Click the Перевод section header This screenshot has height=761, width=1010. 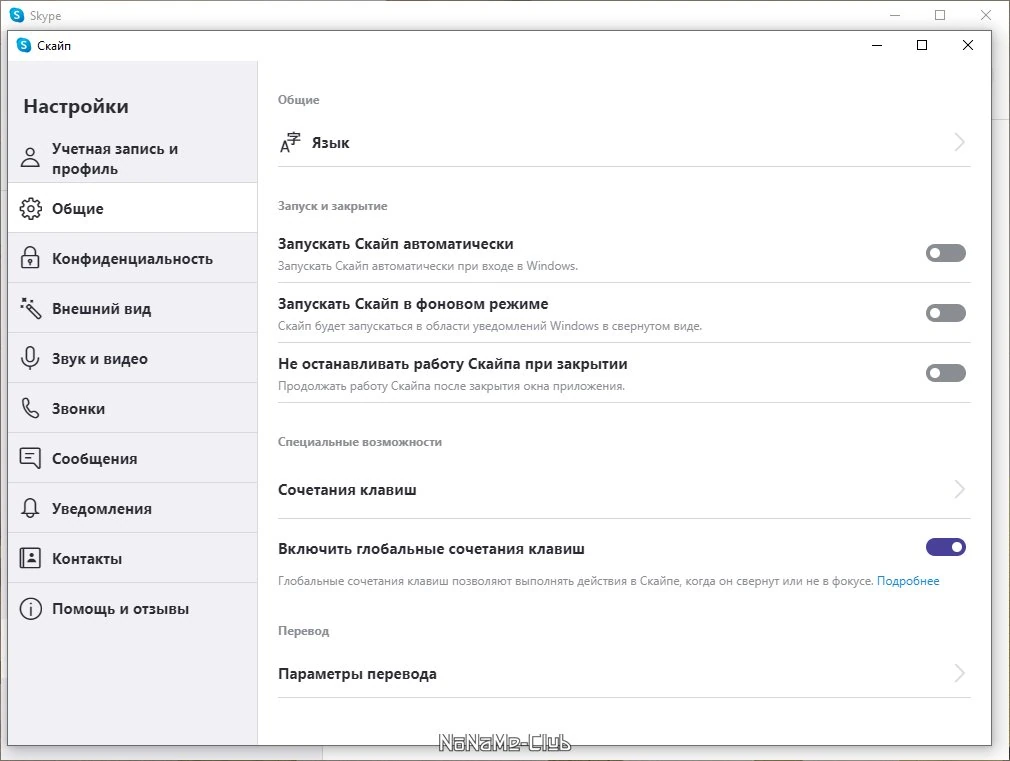pos(303,631)
